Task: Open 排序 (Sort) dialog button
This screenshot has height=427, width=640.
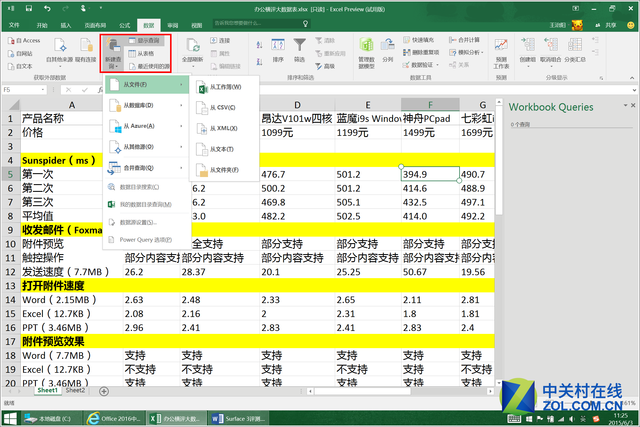Action: click(x=278, y=51)
